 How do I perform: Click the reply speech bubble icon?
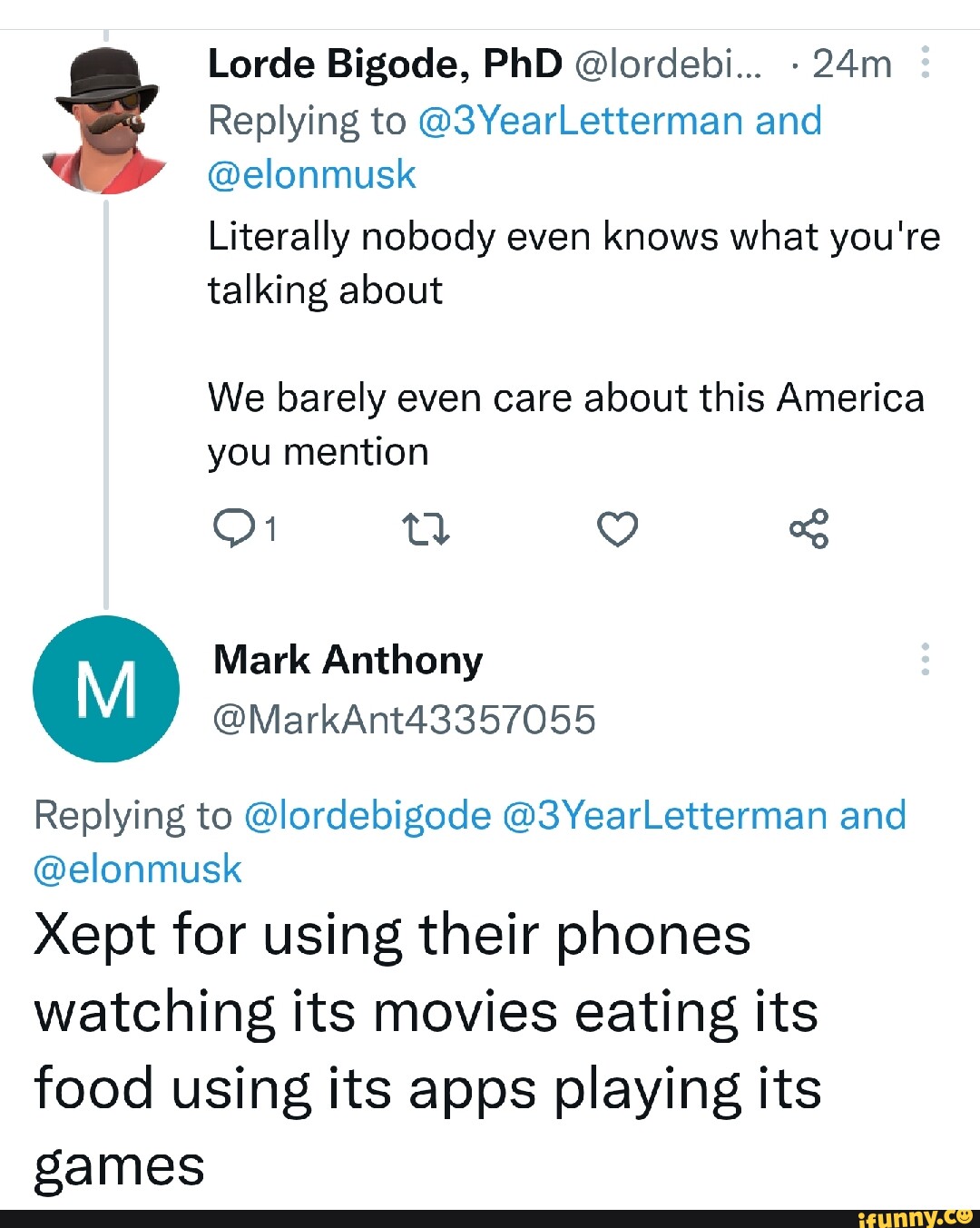tap(233, 528)
